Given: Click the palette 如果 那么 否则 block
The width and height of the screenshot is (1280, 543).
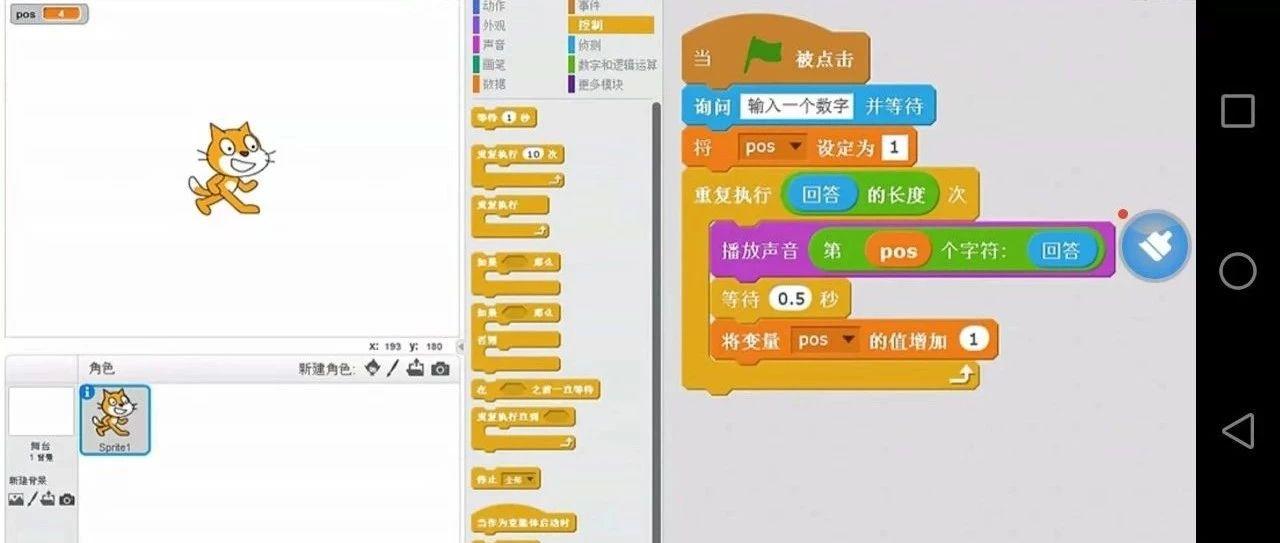Looking at the screenshot, I should 516,338.
